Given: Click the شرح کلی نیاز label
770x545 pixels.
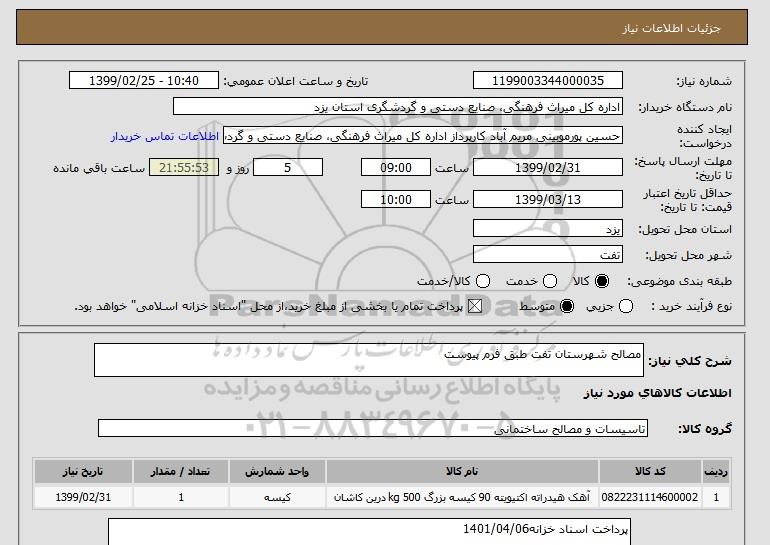Looking at the screenshot, I should tap(690, 361).
